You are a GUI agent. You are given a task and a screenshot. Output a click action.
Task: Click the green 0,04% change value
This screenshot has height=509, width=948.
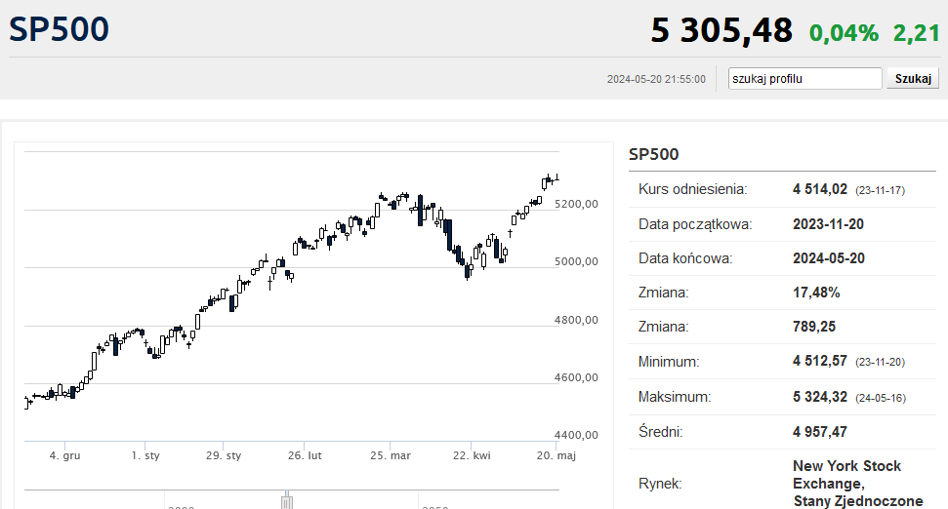pyautogui.click(x=844, y=33)
